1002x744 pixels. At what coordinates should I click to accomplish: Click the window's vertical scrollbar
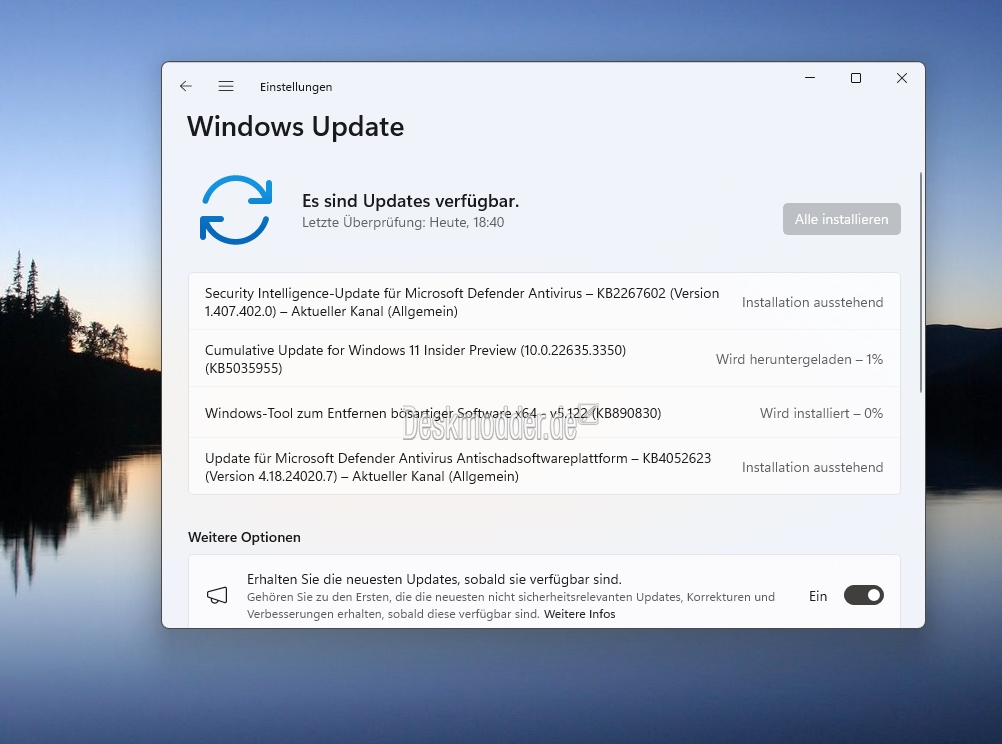coord(921,282)
